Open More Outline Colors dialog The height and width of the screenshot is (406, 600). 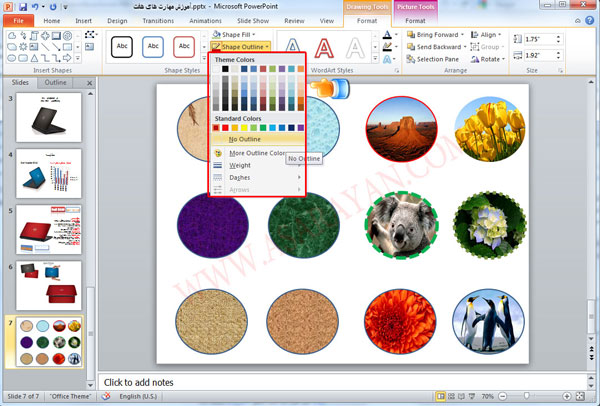tap(256, 153)
